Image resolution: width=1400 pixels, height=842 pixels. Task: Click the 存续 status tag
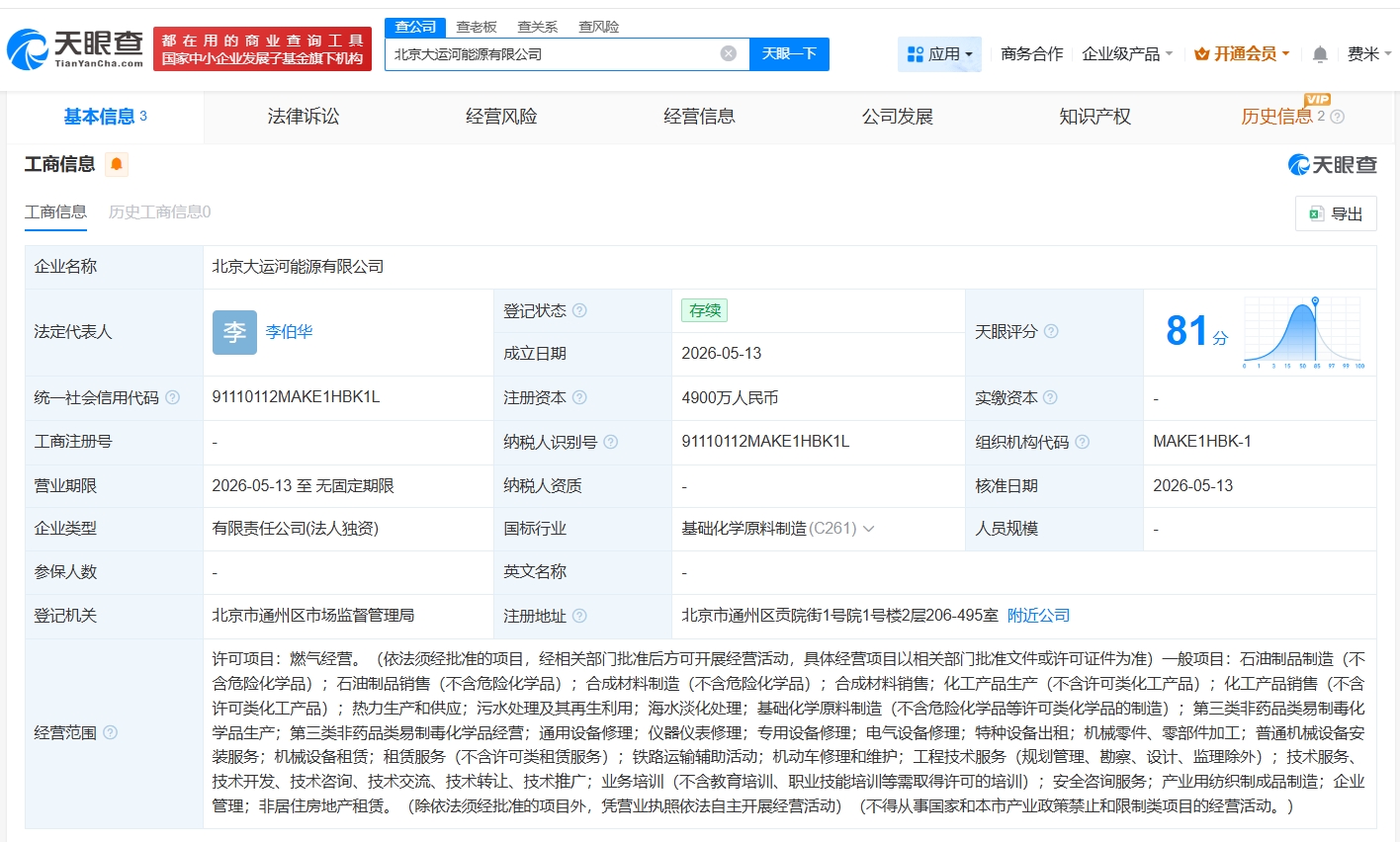tap(704, 310)
